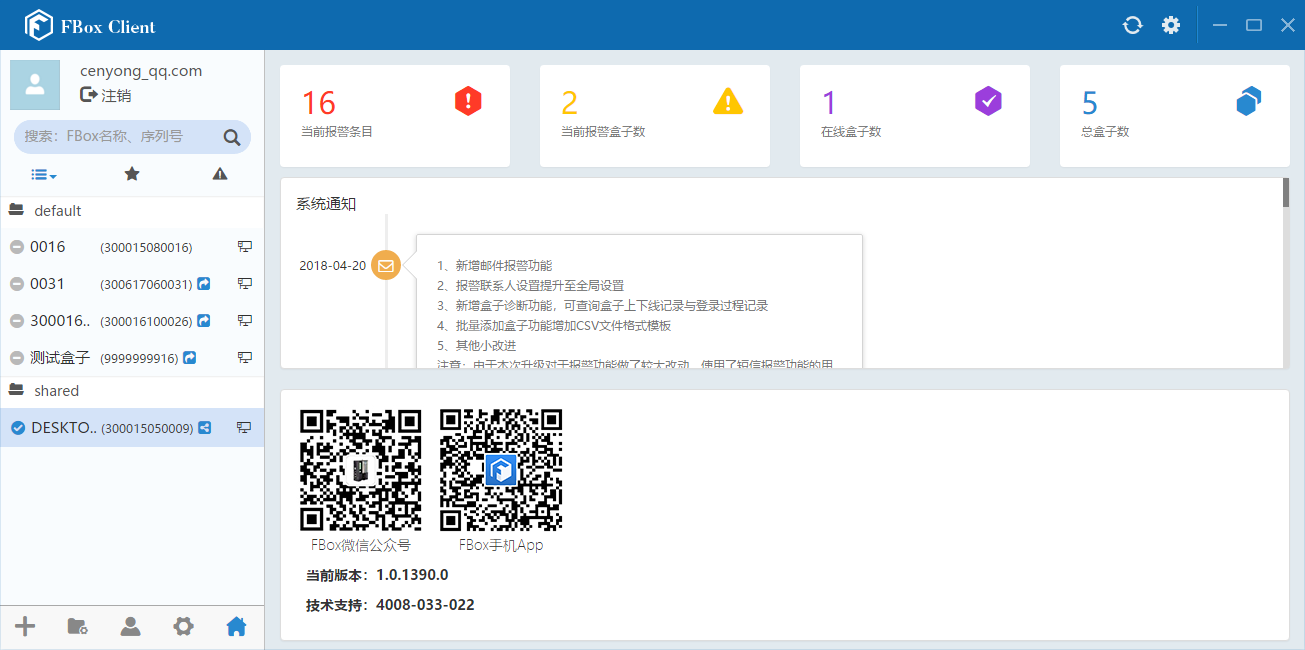
Task: Click the 系统通知 heading
Action: [x=326, y=204]
